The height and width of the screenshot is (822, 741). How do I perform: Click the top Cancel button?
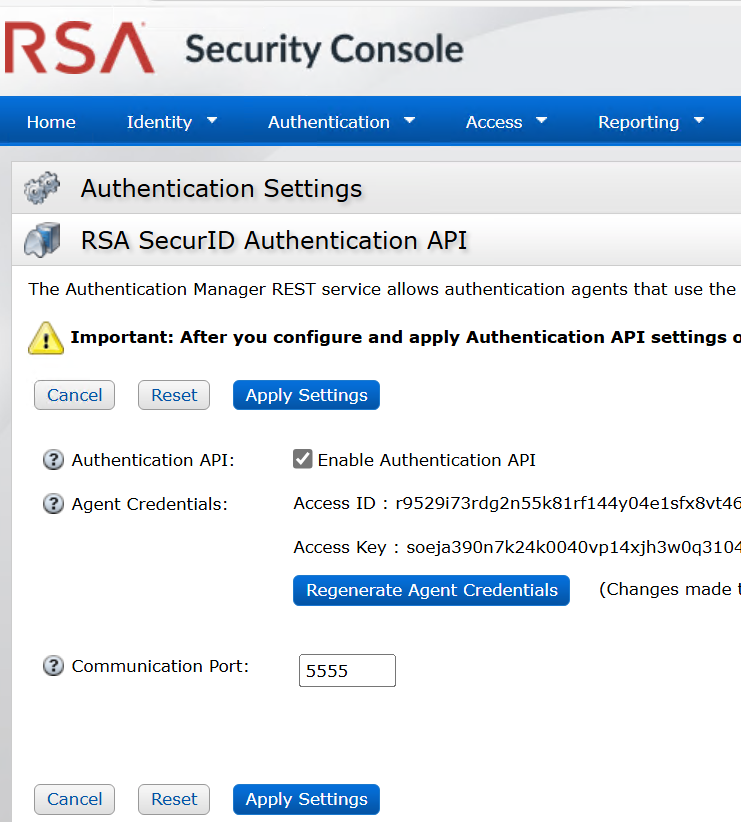pos(75,395)
